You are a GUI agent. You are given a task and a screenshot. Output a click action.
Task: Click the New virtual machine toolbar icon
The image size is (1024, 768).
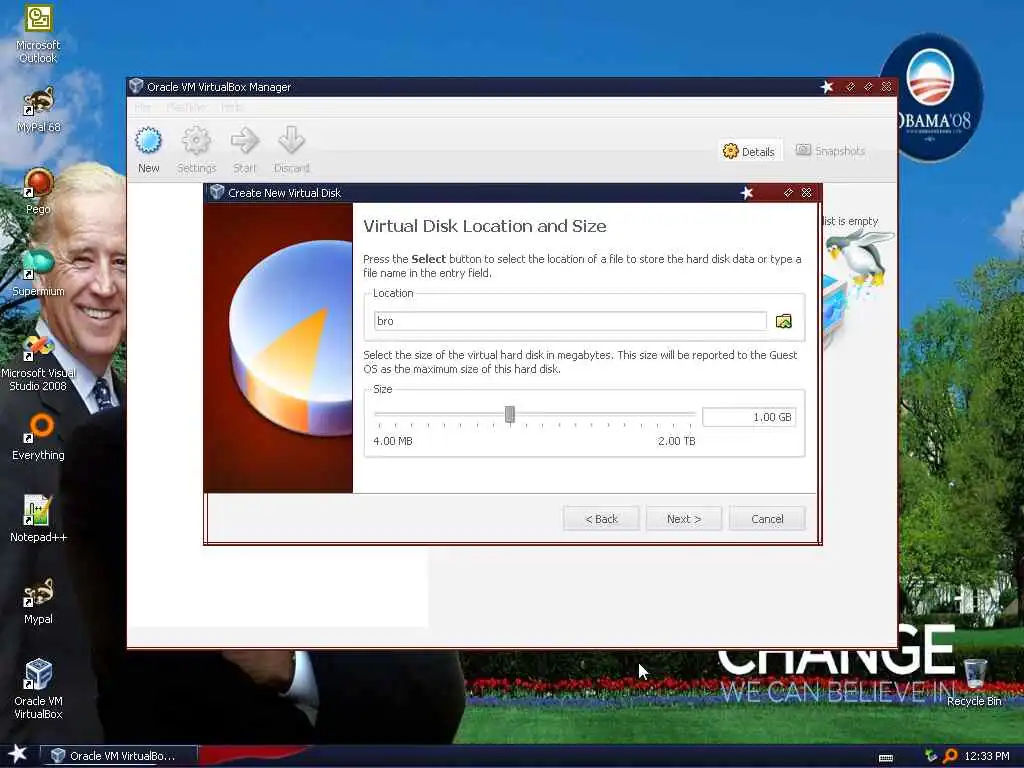tap(148, 140)
